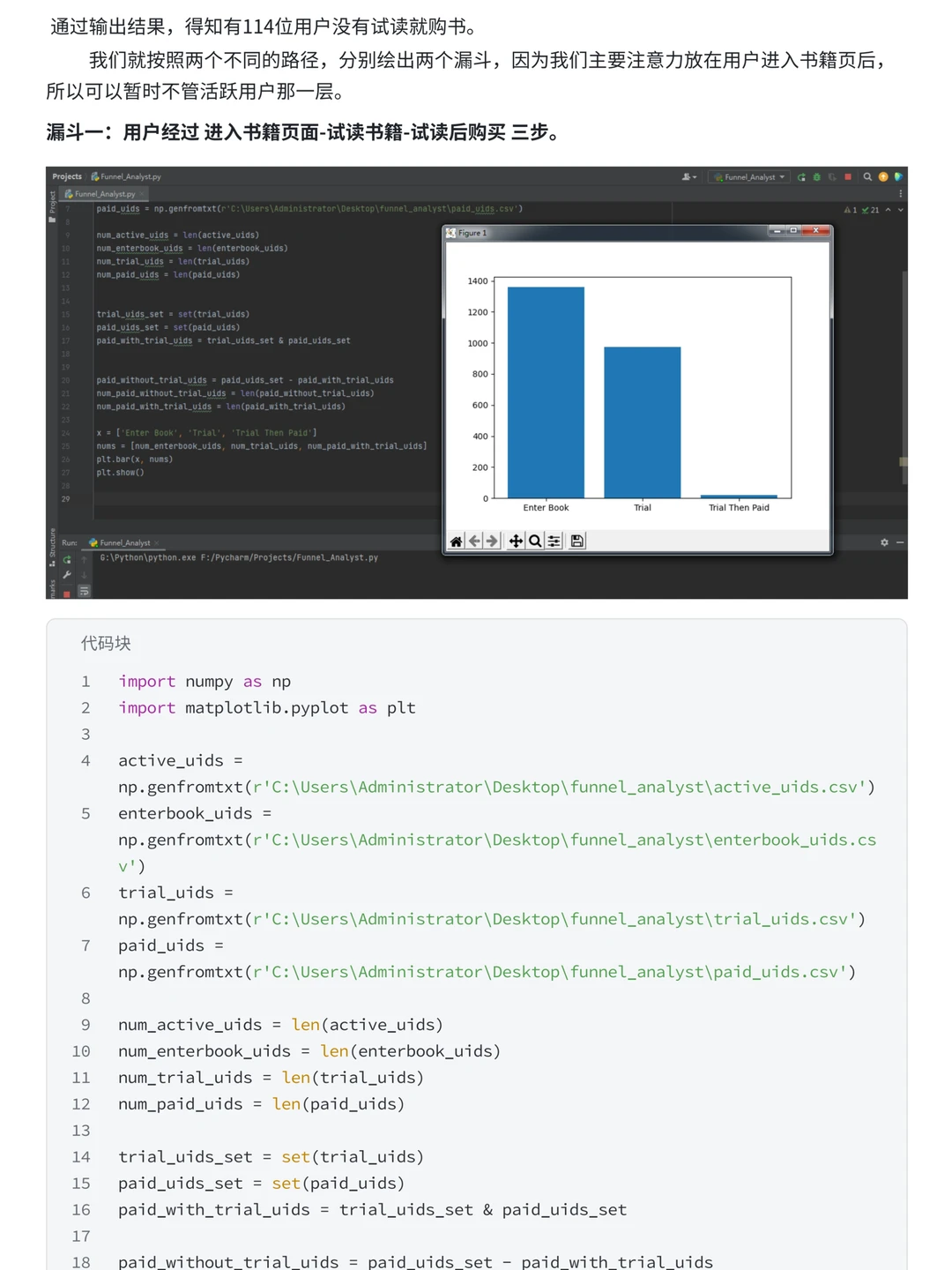Click the Forward arrow in Figure 1 toolbar
The width and height of the screenshot is (952, 1270).
coord(493,542)
